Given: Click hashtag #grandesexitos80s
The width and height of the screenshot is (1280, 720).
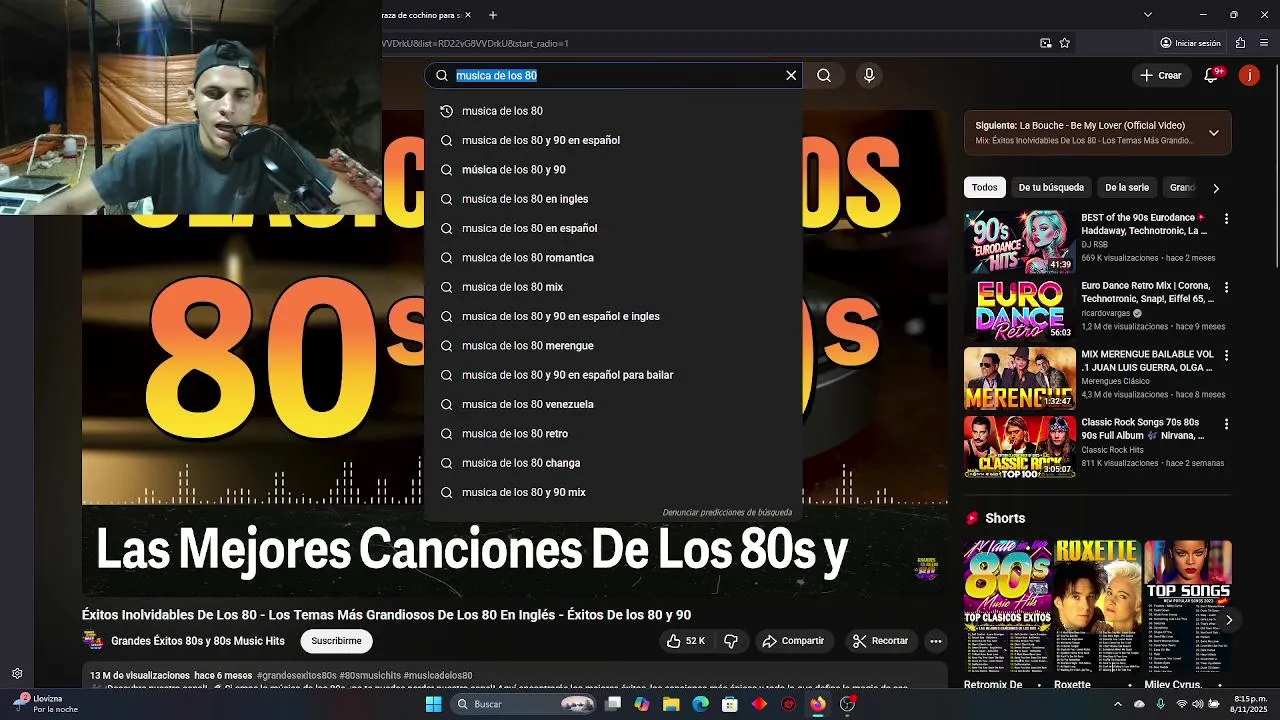Looking at the screenshot, I should [297, 676].
